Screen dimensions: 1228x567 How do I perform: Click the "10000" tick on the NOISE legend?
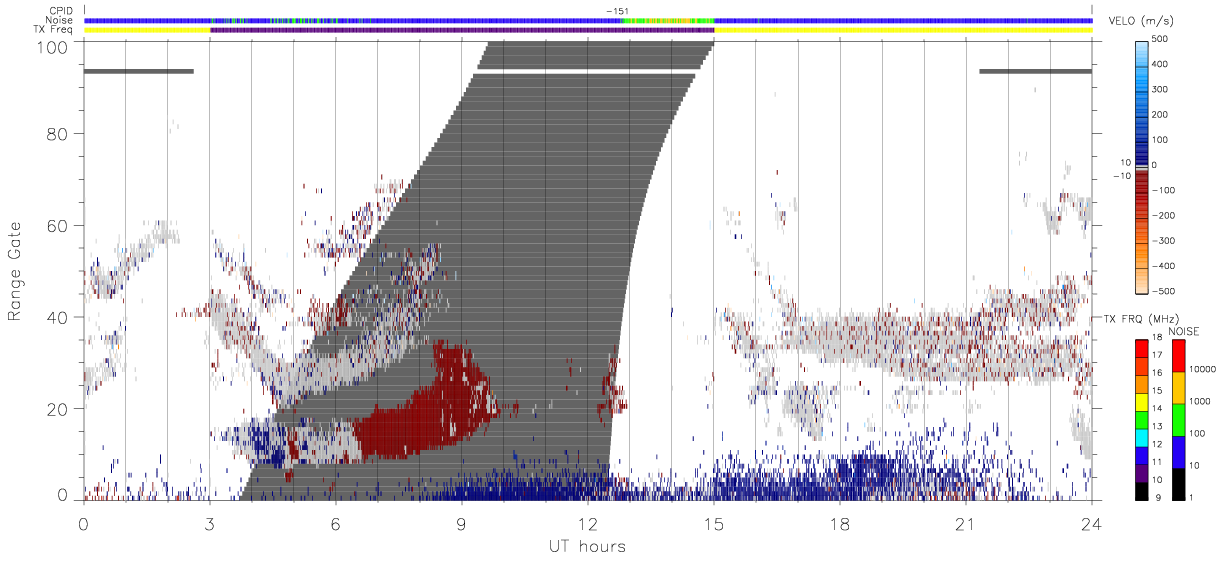click(x=1205, y=369)
